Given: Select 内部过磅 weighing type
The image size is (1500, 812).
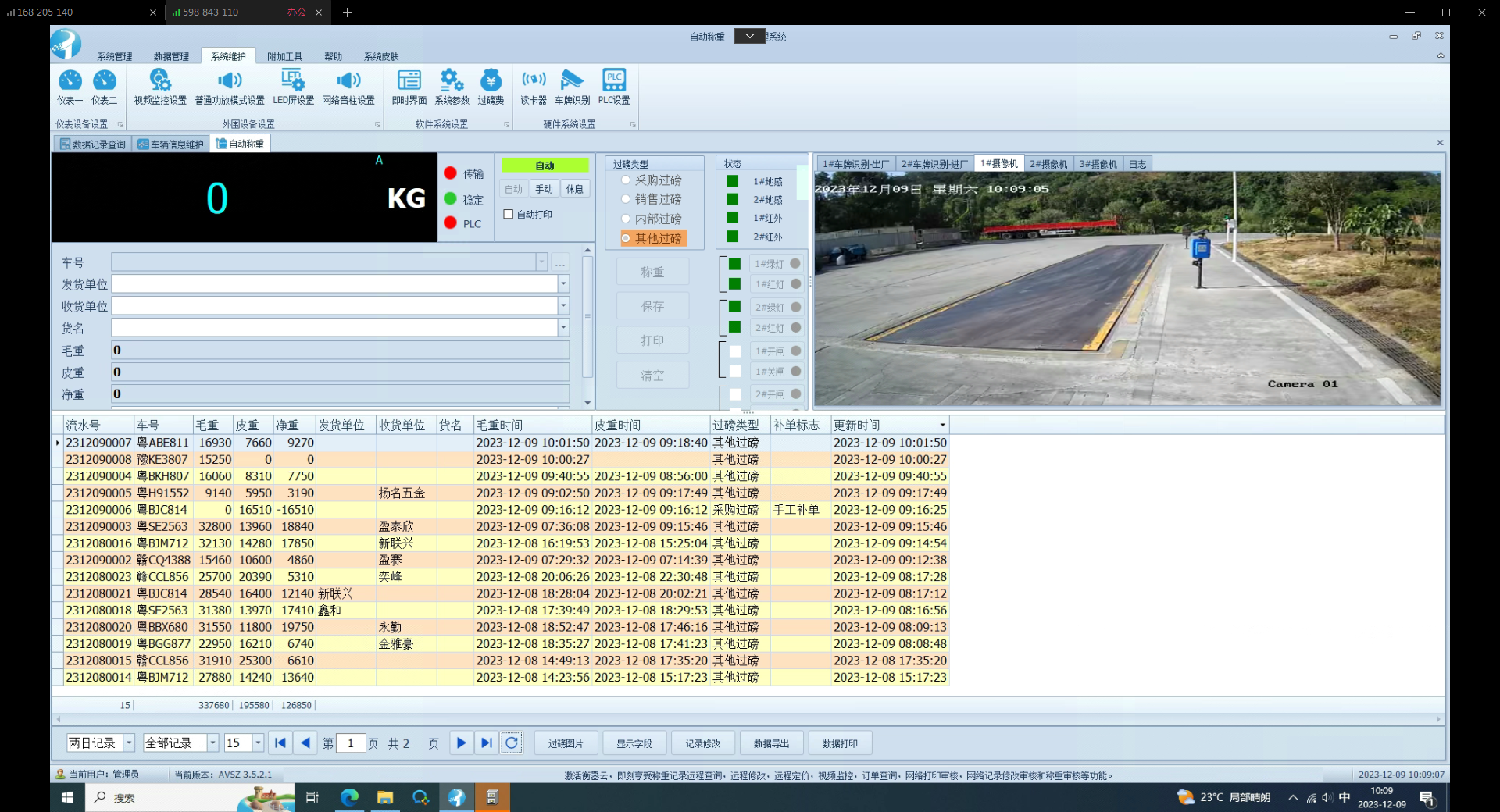Looking at the screenshot, I should click(x=652, y=219).
